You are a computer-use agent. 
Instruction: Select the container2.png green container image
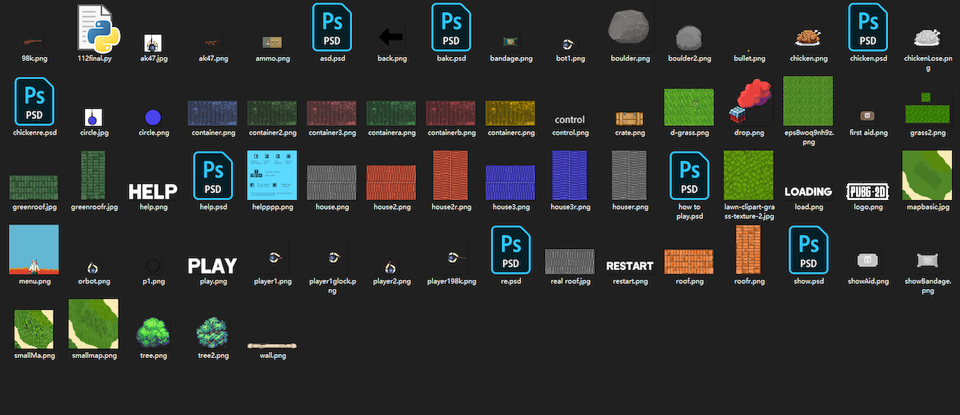(x=272, y=113)
